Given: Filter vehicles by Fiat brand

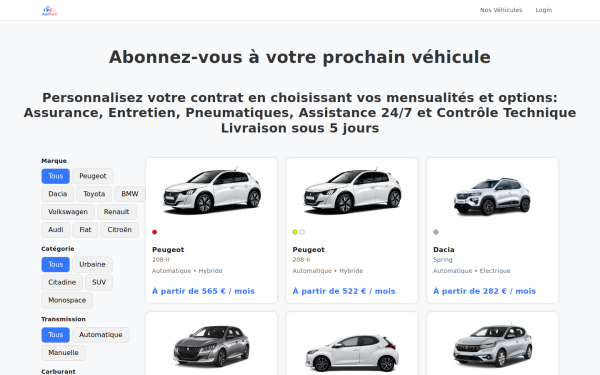Looking at the screenshot, I should coord(85,230).
